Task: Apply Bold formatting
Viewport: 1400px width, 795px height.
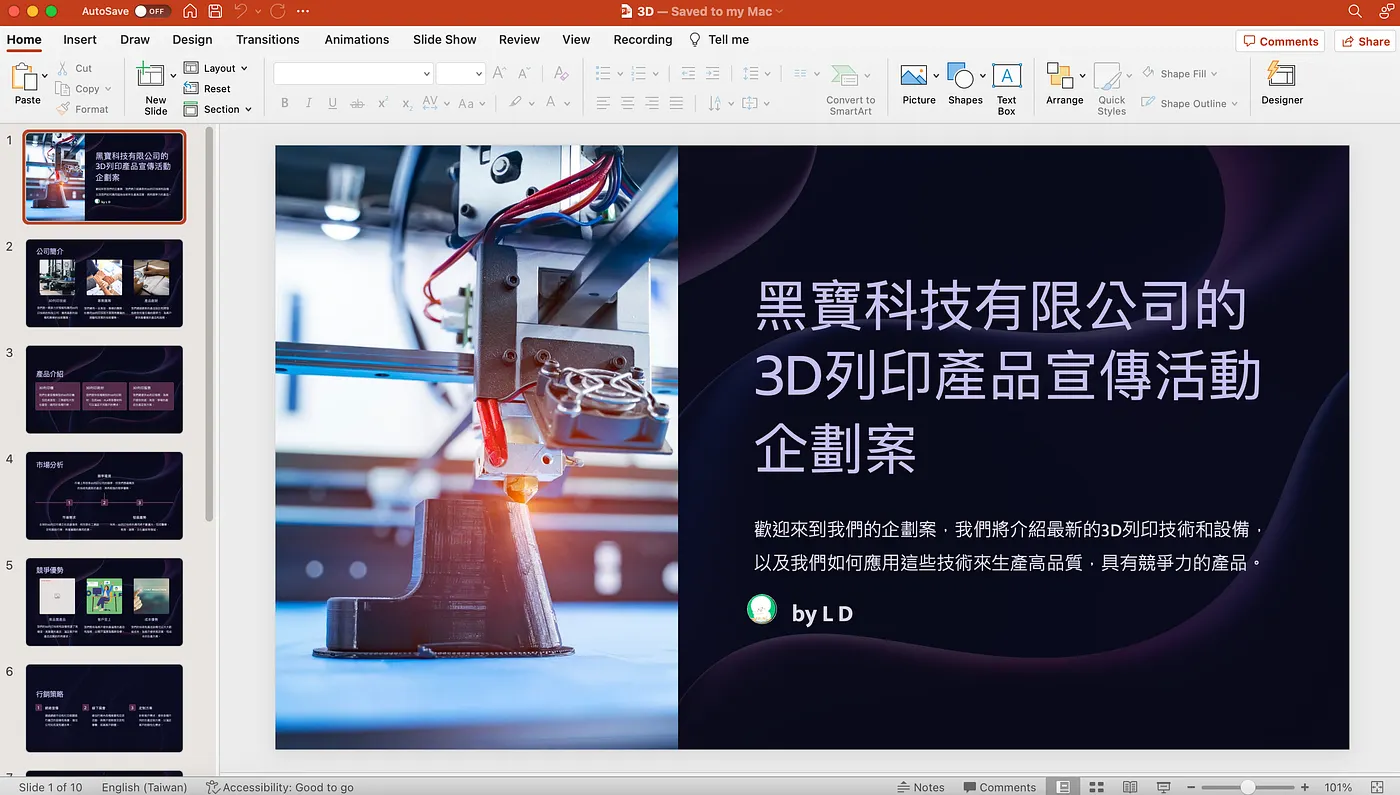Action: click(x=285, y=103)
